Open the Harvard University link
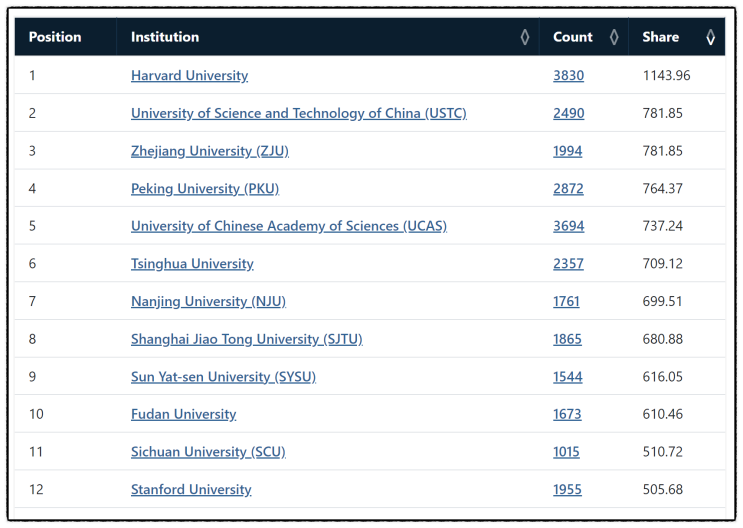This screenshot has height=528, width=743. click(x=189, y=76)
